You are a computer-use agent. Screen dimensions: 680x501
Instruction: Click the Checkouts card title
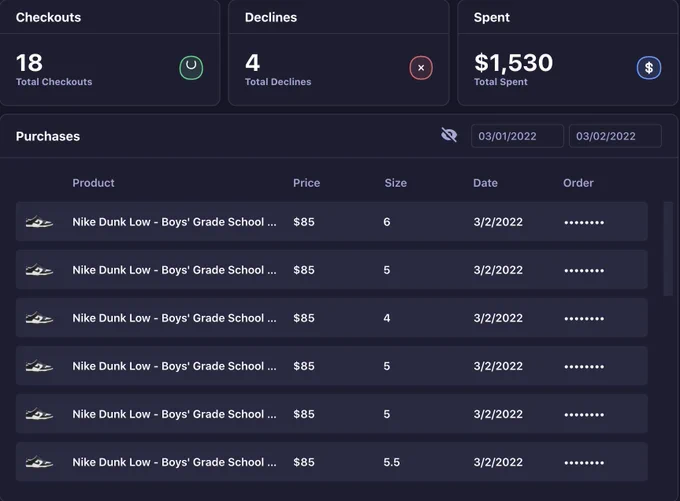click(48, 17)
